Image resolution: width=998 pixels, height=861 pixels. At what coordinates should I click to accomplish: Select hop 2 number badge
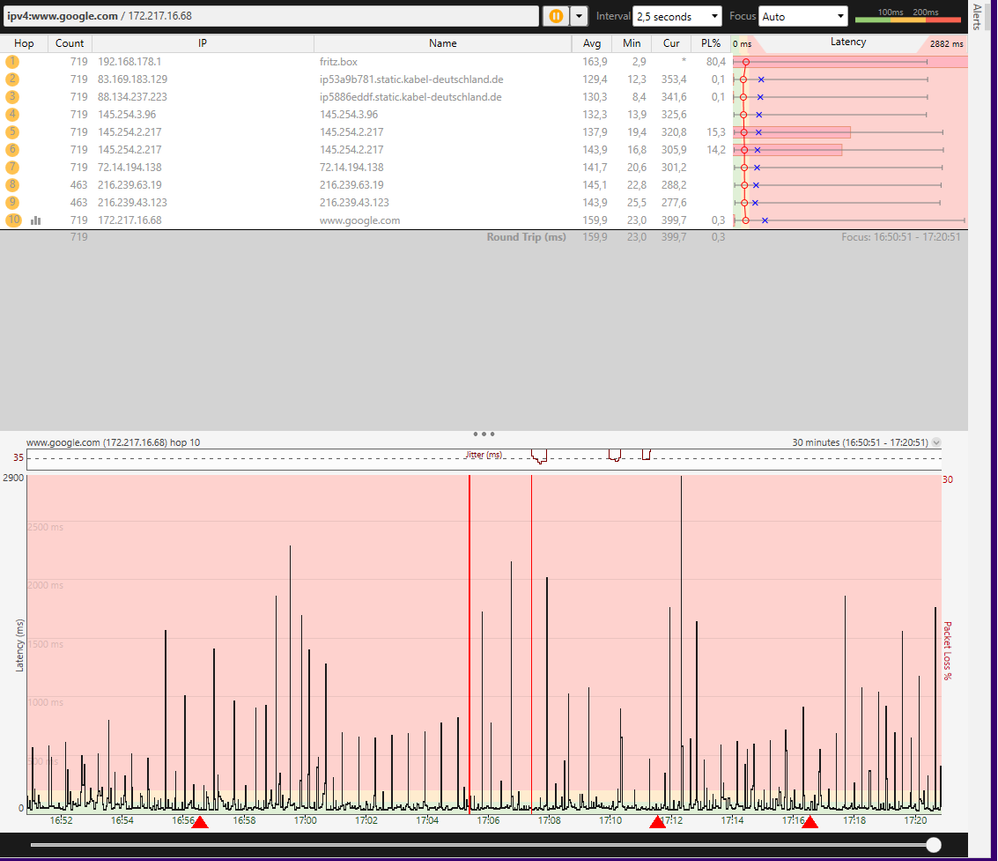pyautogui.click(x=13, y=80)
